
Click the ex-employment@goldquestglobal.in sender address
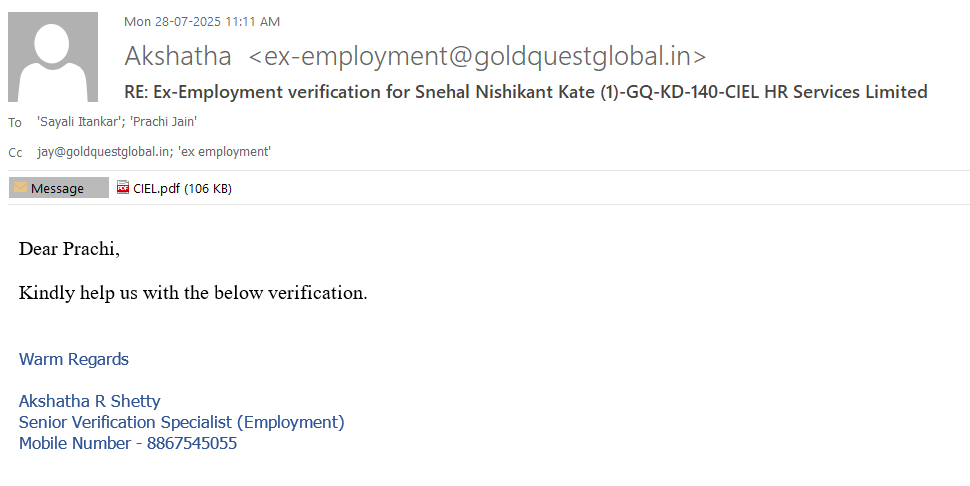[x=477, y=56]
